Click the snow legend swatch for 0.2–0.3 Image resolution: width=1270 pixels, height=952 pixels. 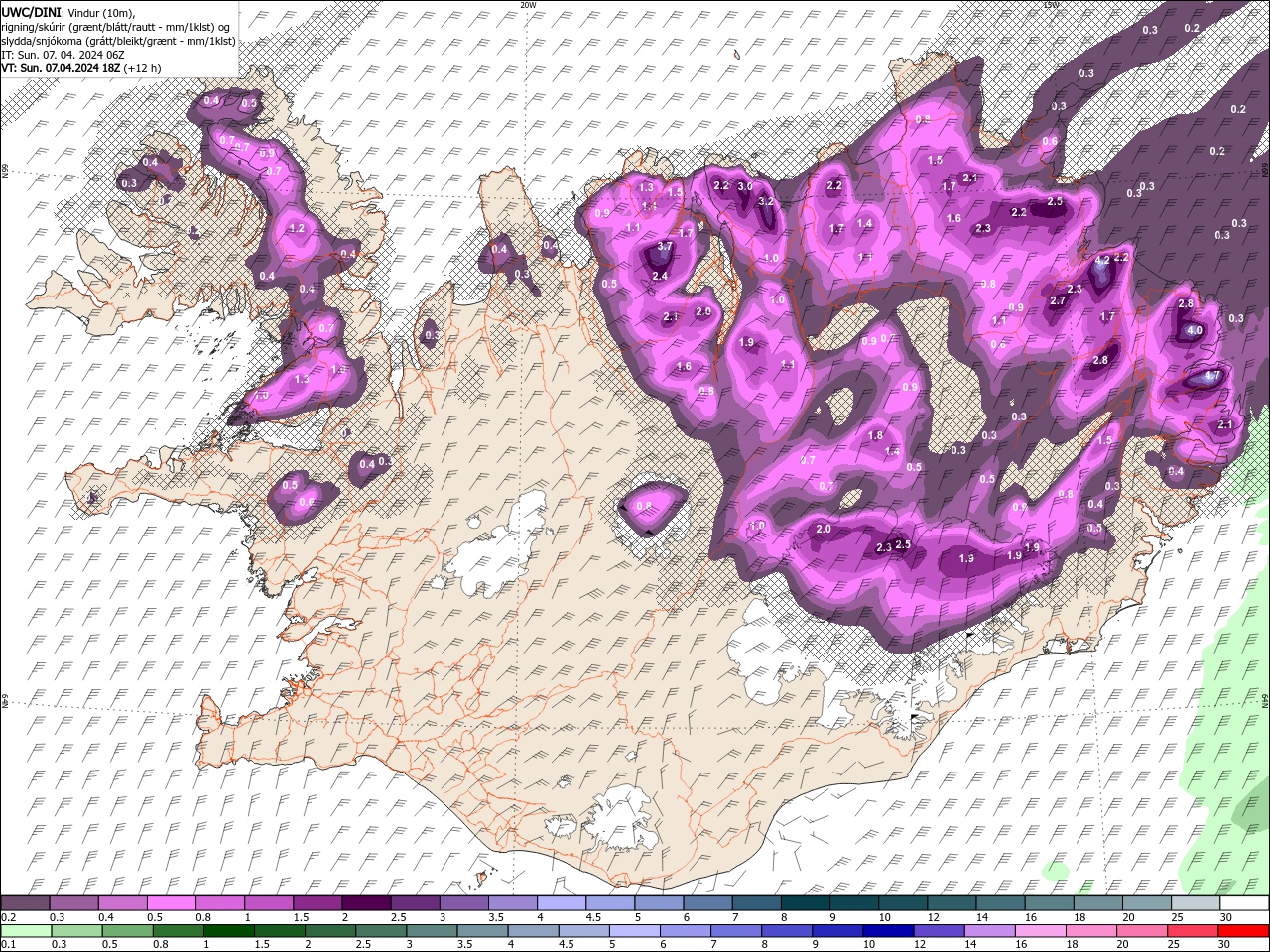tap(25, 903)
